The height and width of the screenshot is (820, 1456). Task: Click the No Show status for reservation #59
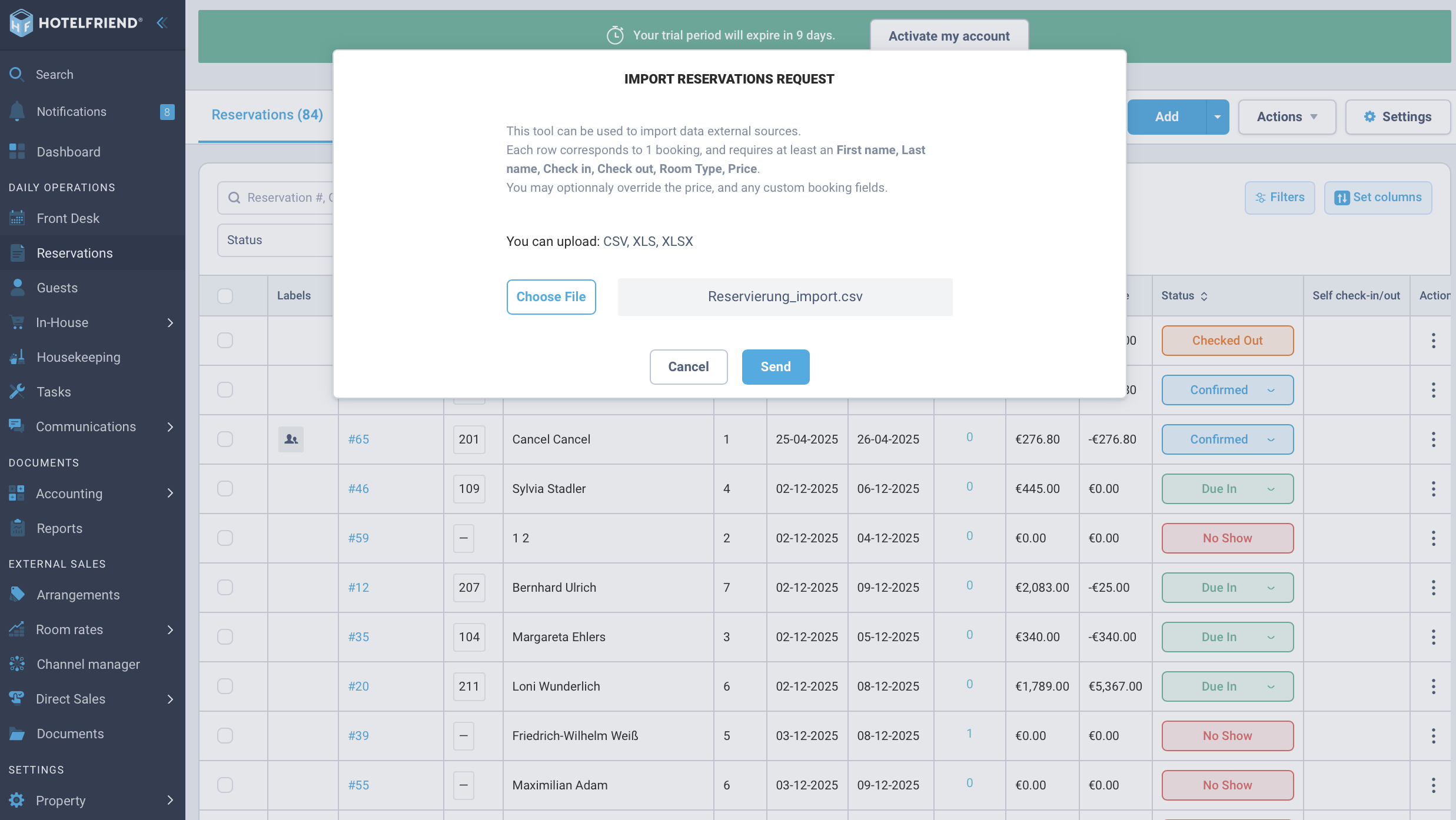pos(1228,538)
